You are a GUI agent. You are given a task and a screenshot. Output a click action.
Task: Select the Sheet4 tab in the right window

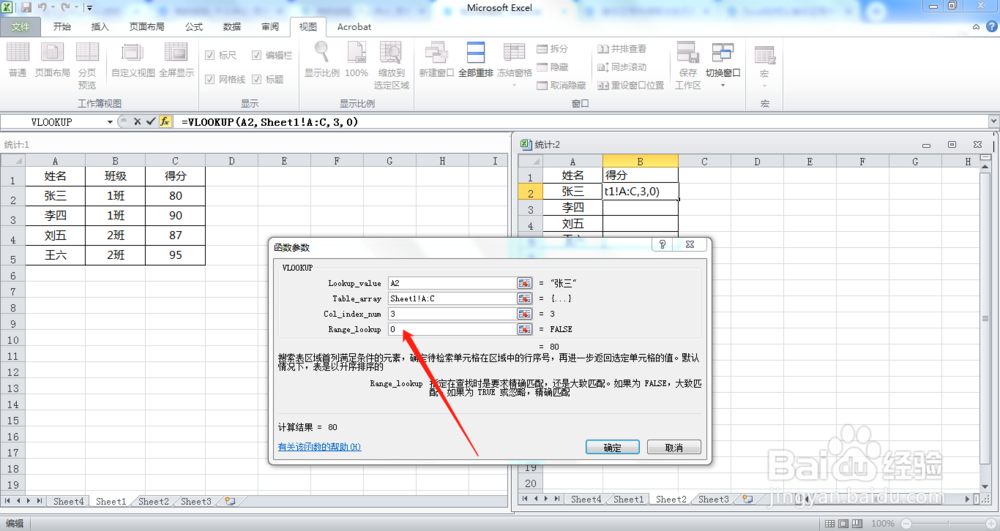[585, 499]
